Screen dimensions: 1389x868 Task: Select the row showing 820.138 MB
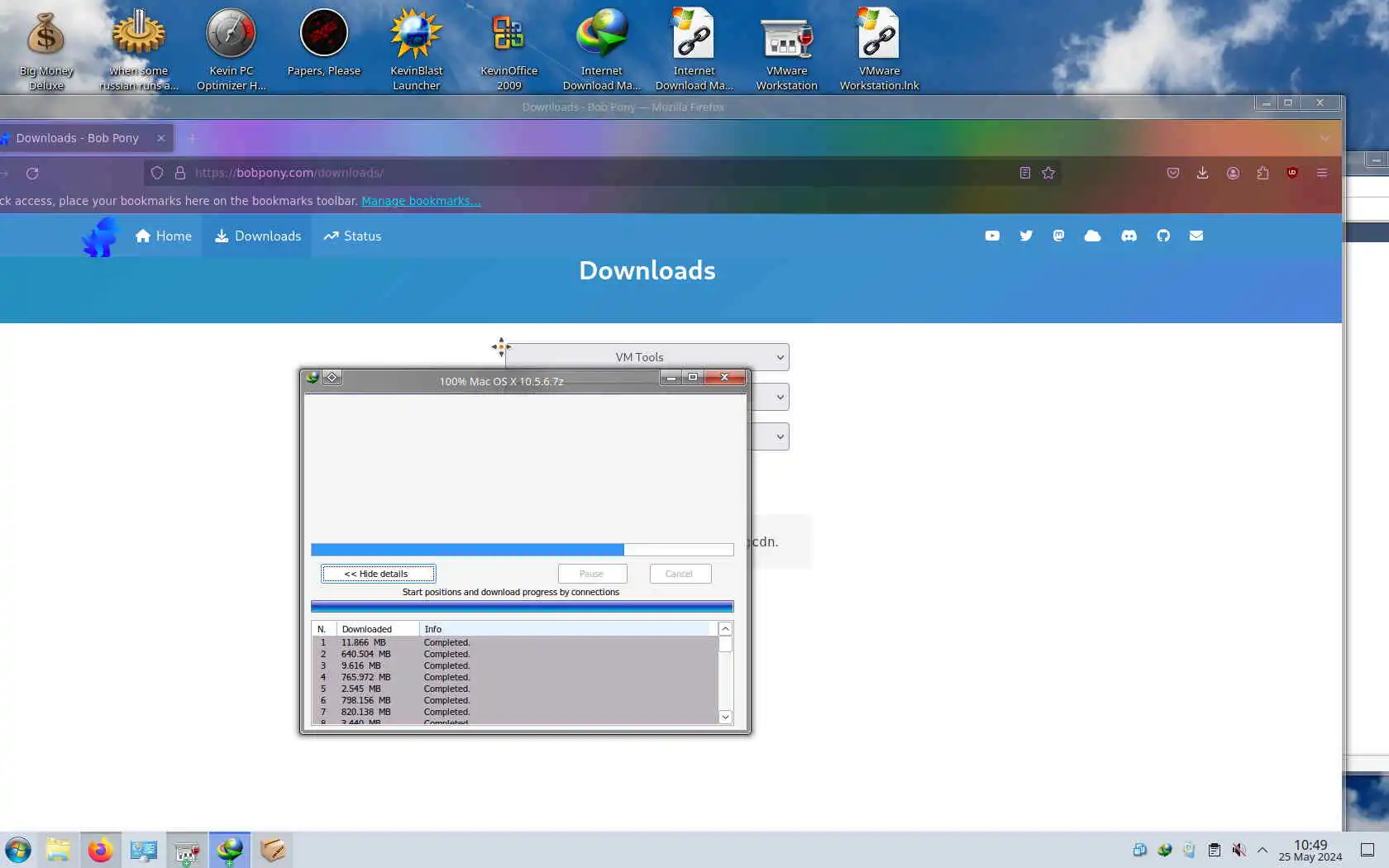tap(514, 712)
